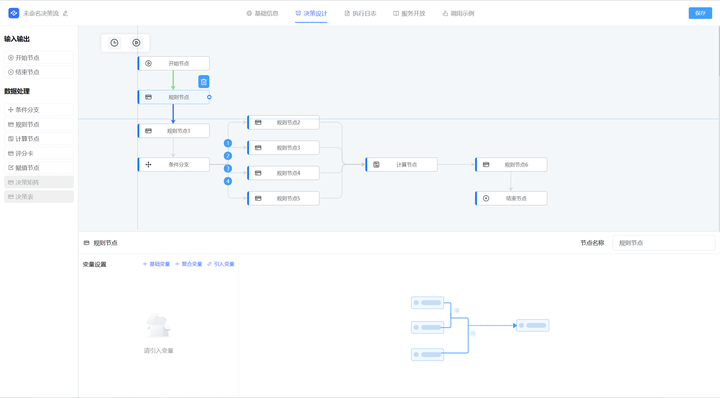Click the blue branch marker numbered 4
The width and height of the screenshot is (720, 398).
pos(228,181)
